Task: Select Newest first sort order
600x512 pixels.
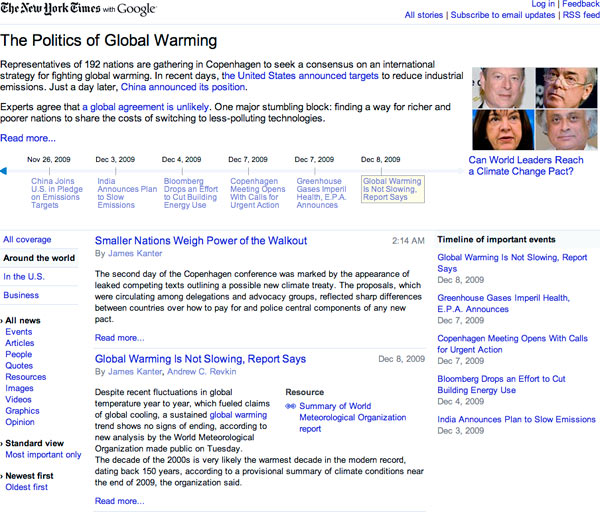Action: (29, 476)
